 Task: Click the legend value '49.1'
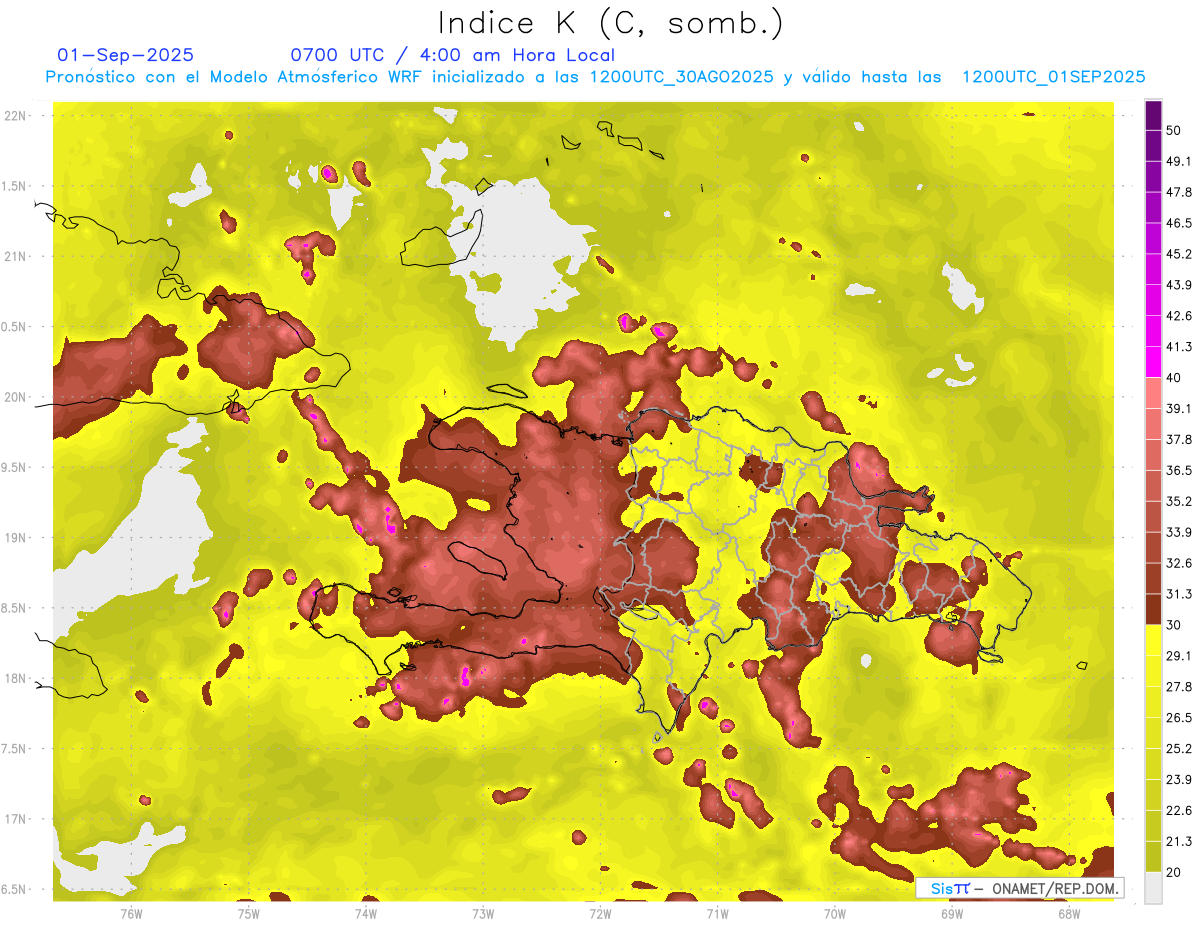click(x=1179, y=161)
